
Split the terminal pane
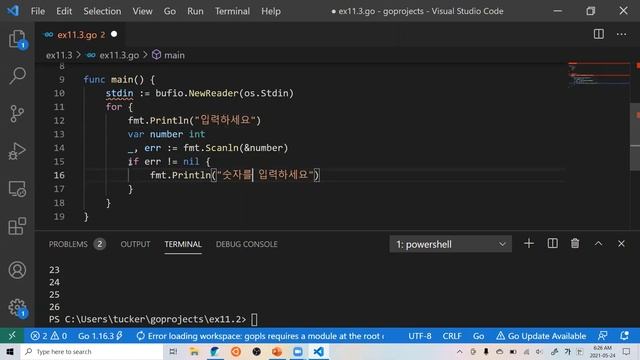point(553,244)
